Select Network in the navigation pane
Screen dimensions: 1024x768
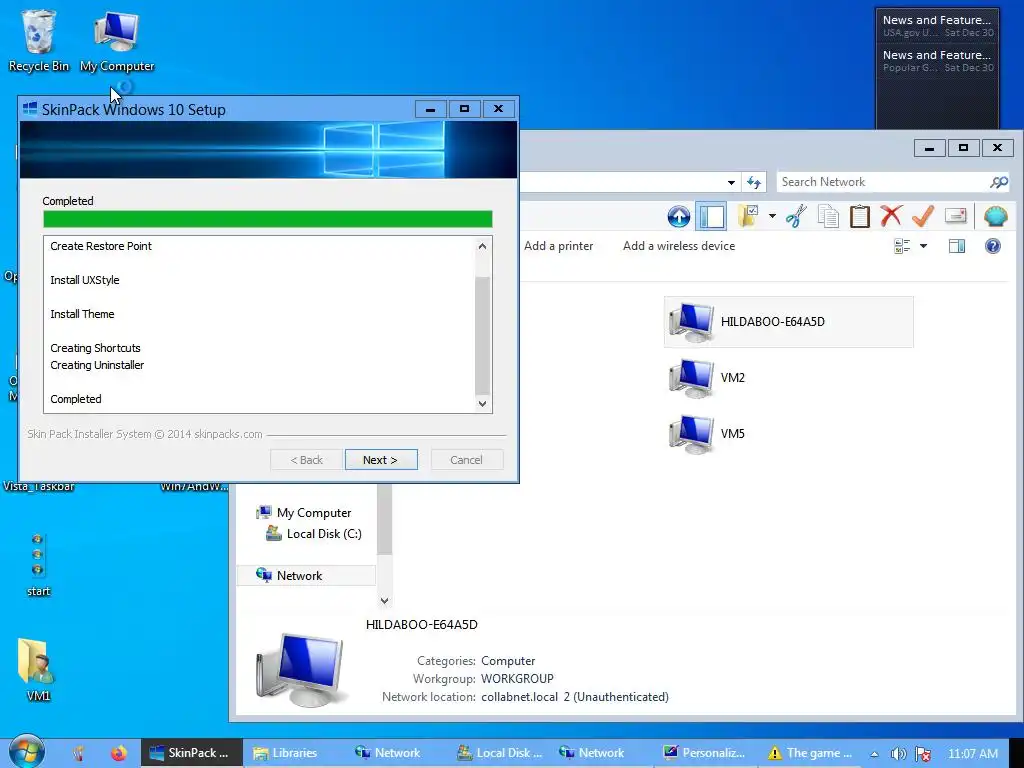pyautogui.click(x=306, y=575)
